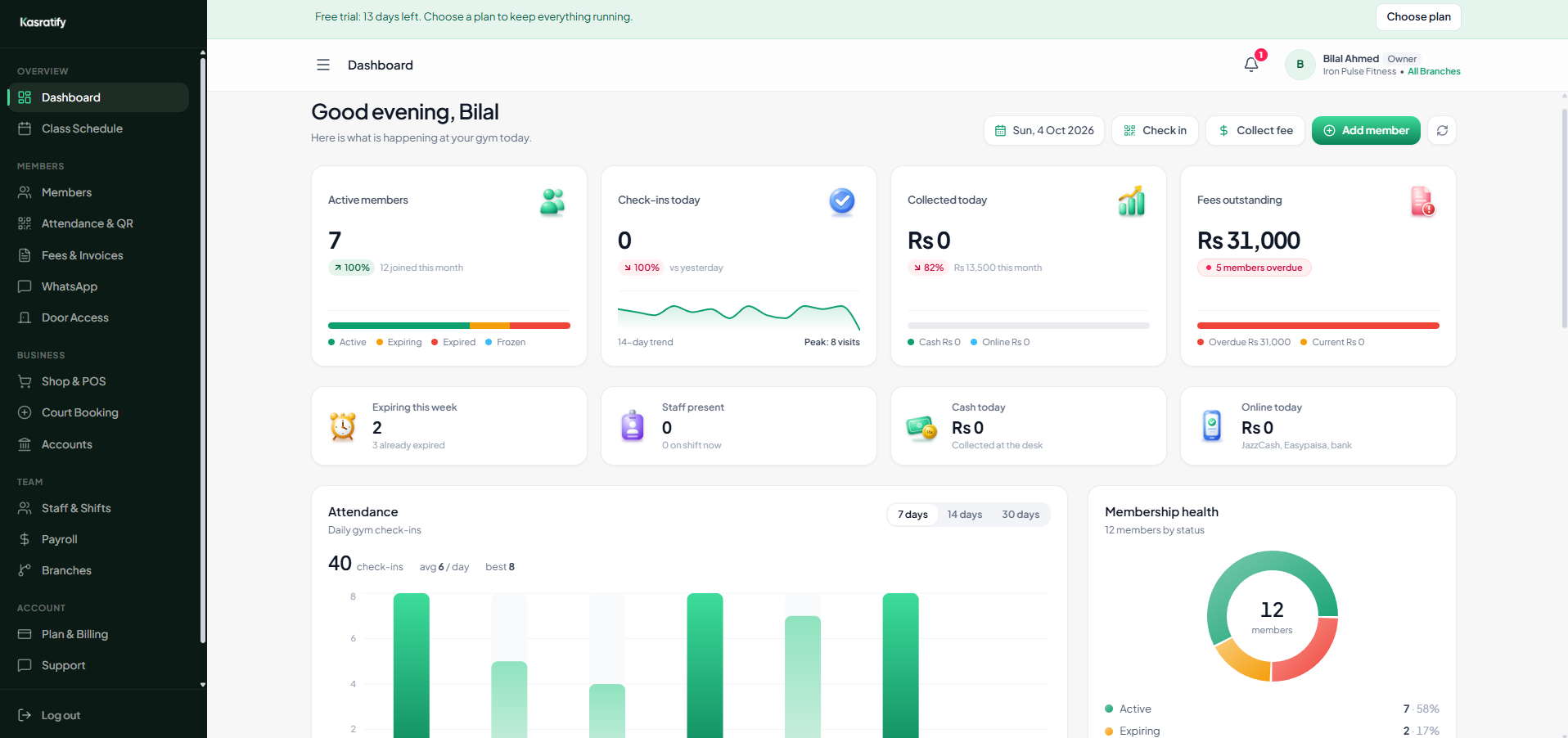Click the 'Rs 13,500 this month' text
The width and height of the screenshot is (1568, 738).
click(998, 268)
